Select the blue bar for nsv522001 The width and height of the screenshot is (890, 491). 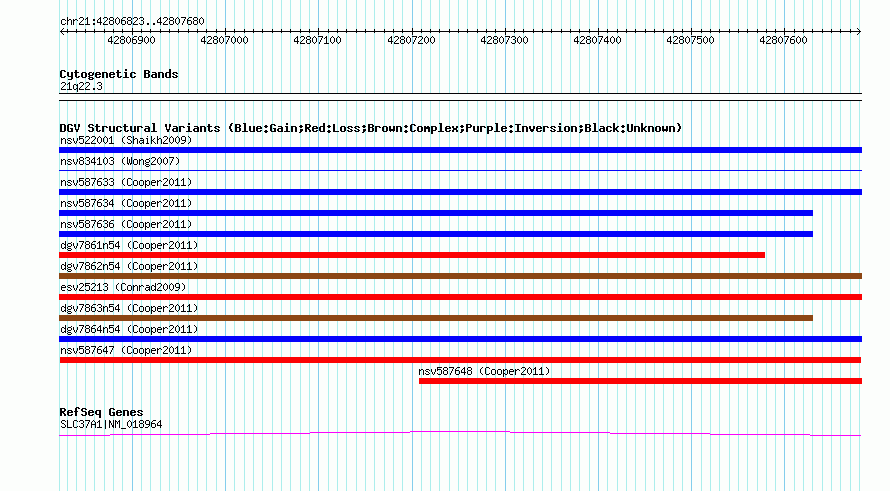coord(460,150)
